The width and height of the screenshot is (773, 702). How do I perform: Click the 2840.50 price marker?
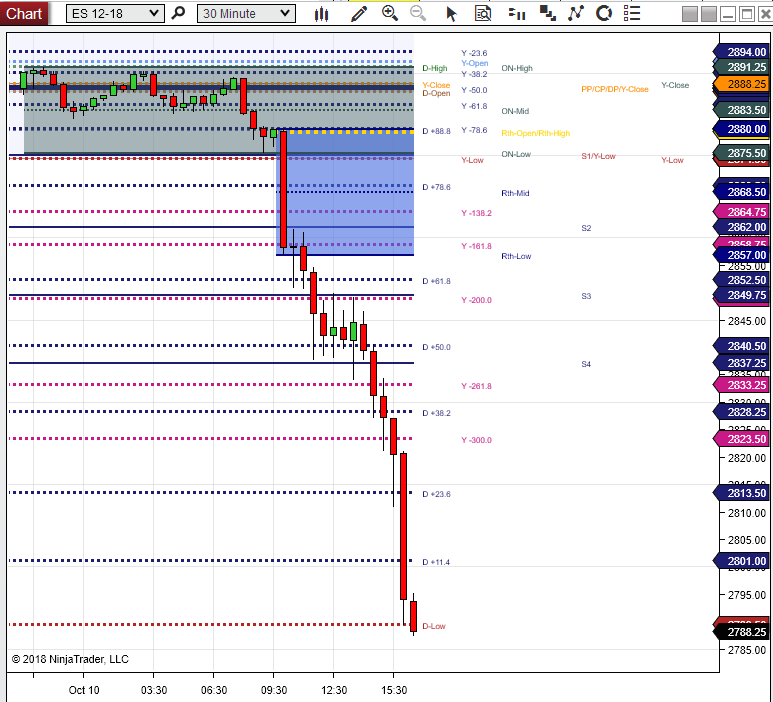pyautogui.click(x=741, y=346)
